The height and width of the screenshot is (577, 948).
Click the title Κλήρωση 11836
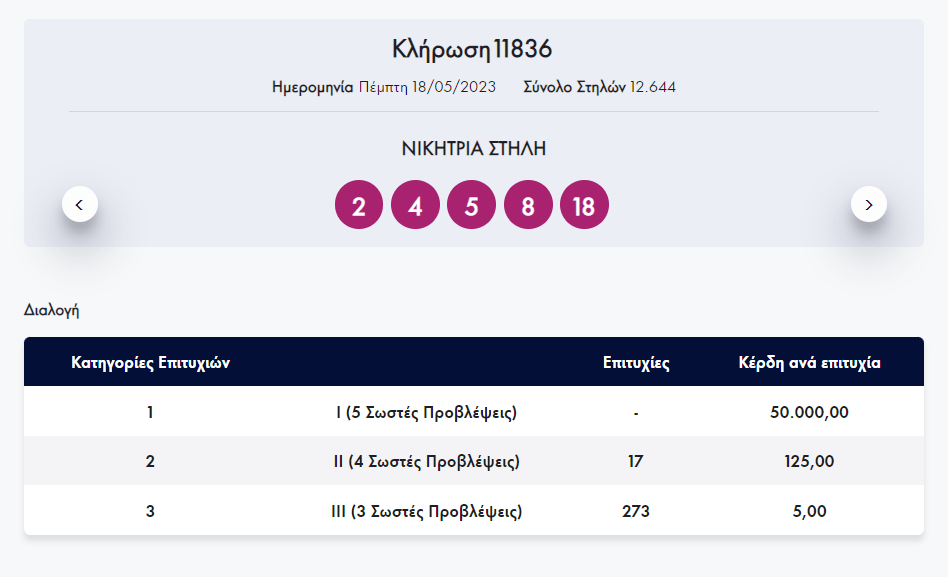tap(473, 49)
